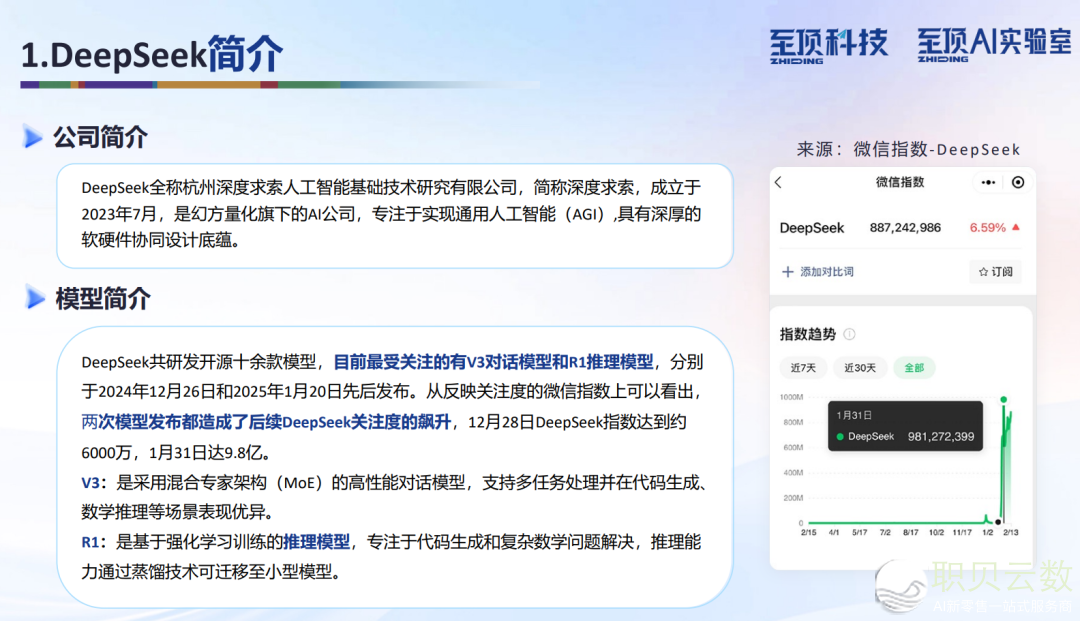Click the bold blue text 目前最受关注的有V3对话模型和R1推理模型
Viewport: 1080px width, 621px height.
coord(493,361)
